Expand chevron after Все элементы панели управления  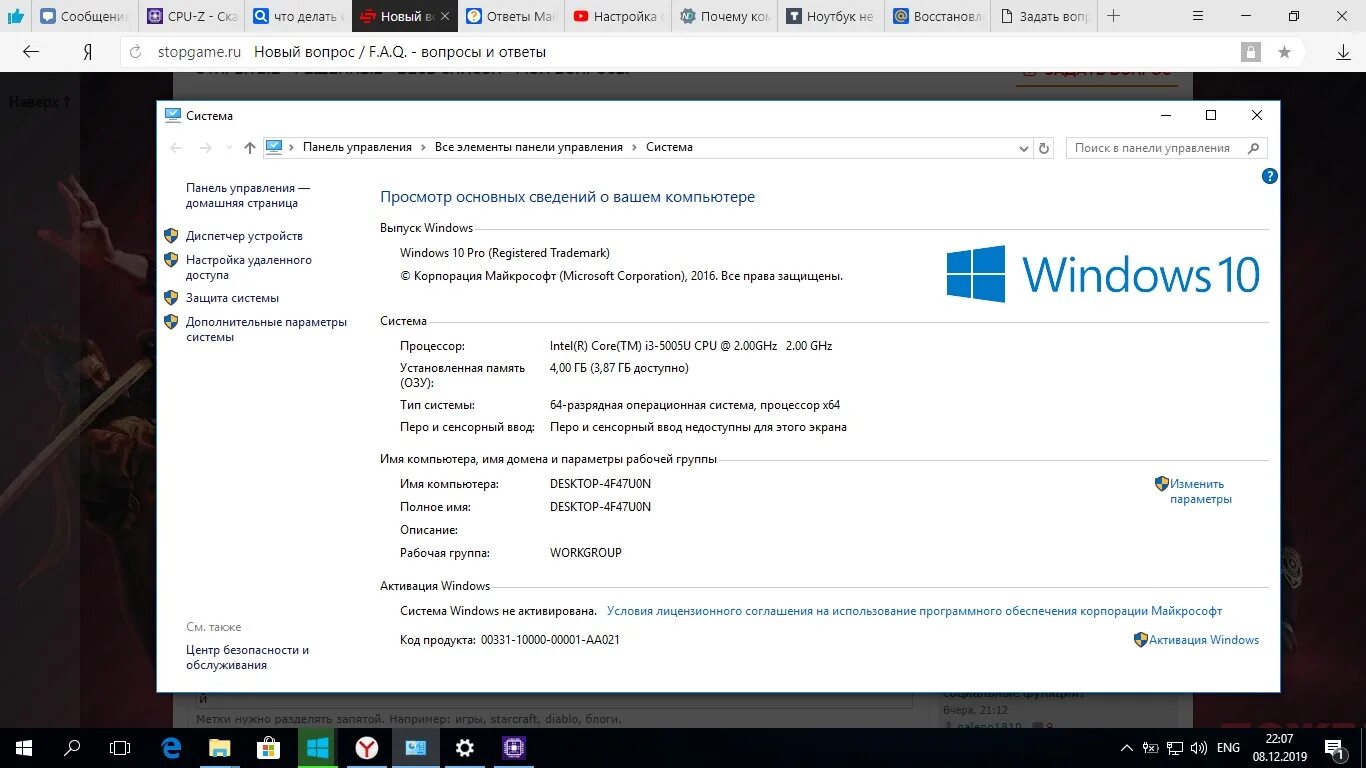pyautogui.click(x=634, y=147)
